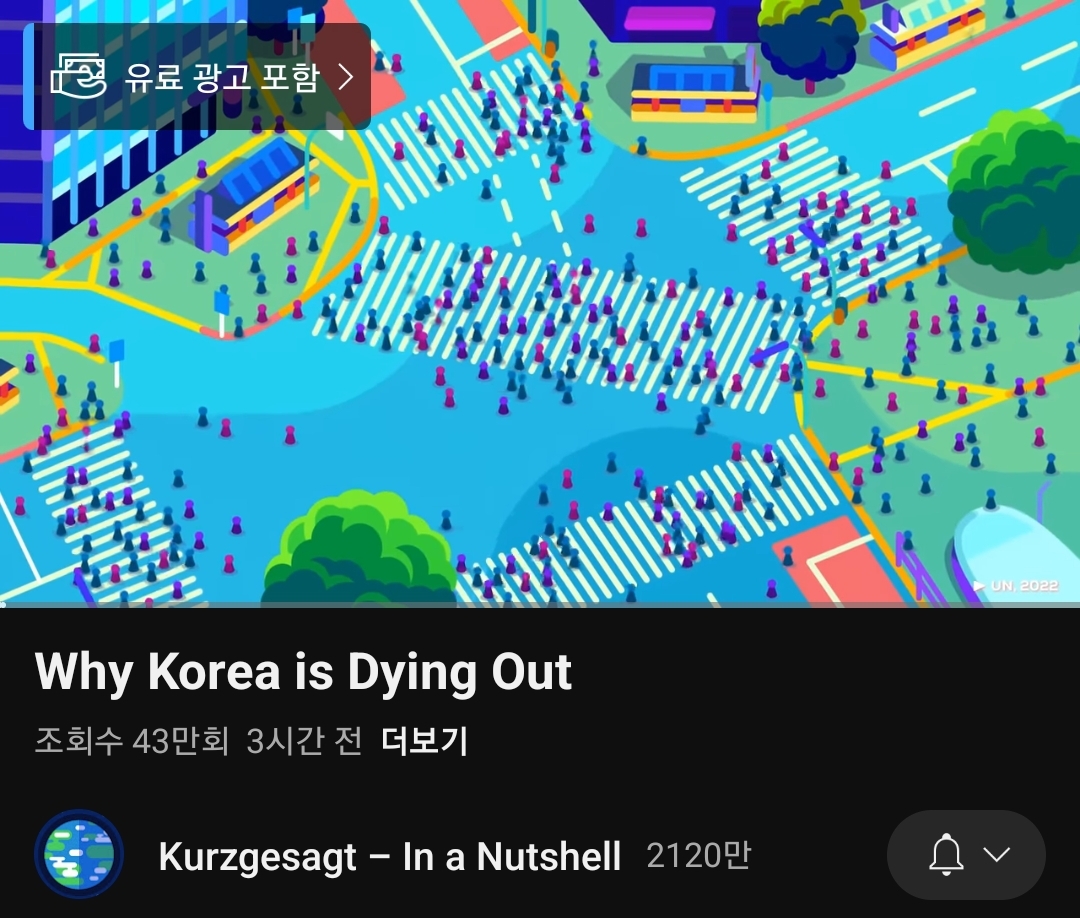
Task: Click the notification bell icon
Action: pyautogui.click(x=946, y=855)
